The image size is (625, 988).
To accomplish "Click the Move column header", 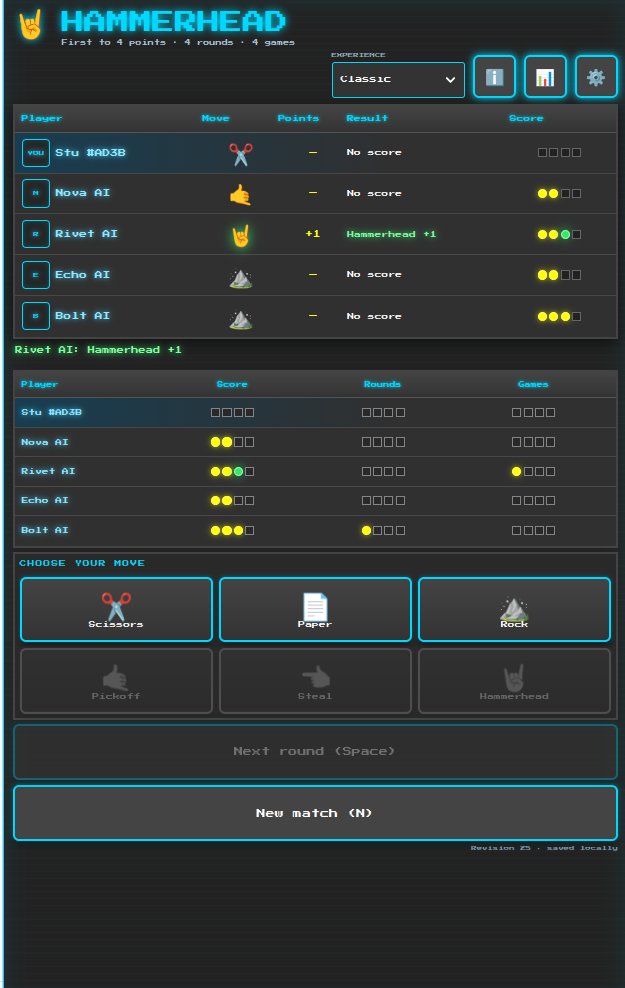I will (x=215, y=118).
